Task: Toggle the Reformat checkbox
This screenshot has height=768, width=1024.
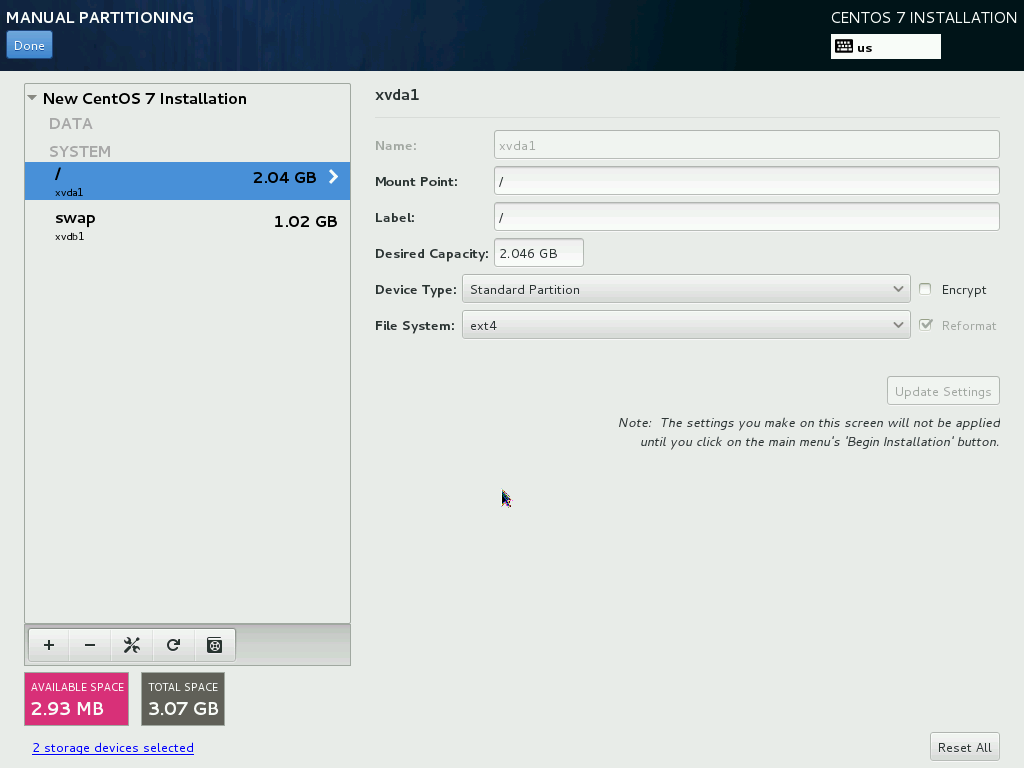Action: (x=925, y=325)
